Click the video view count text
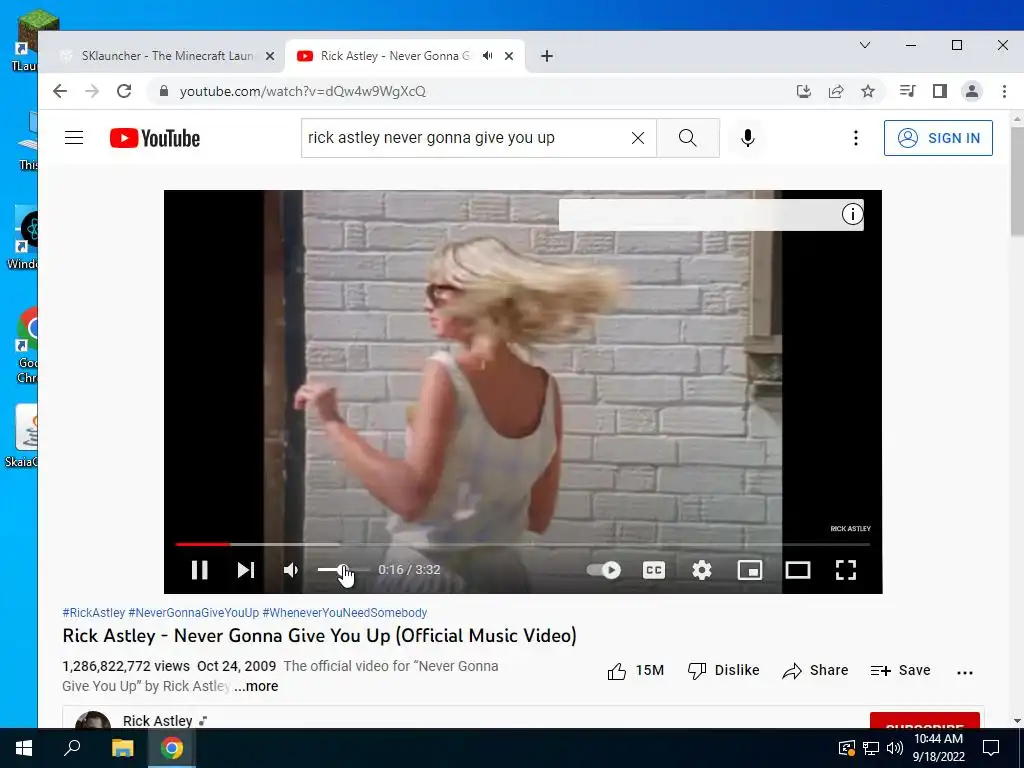Image resolution: width=1024 pixels, height=768 pixels. click(x=126, y=666)
